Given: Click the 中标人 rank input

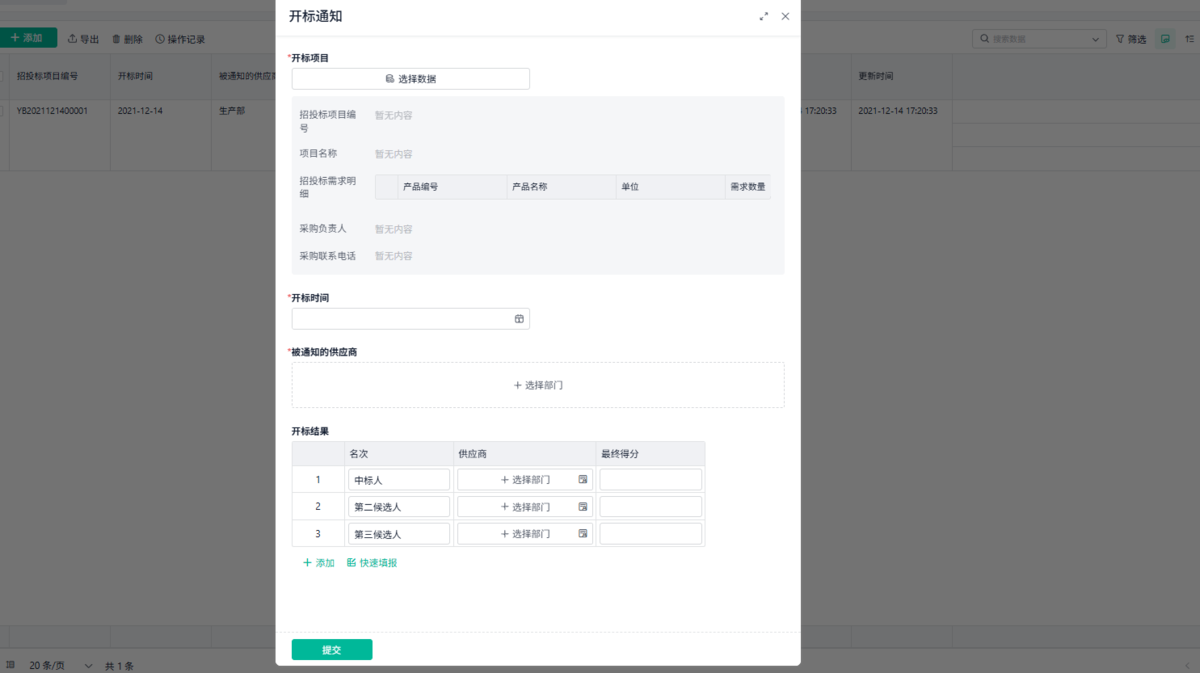Looking at the screenshot, I should (x=399, y=480).
